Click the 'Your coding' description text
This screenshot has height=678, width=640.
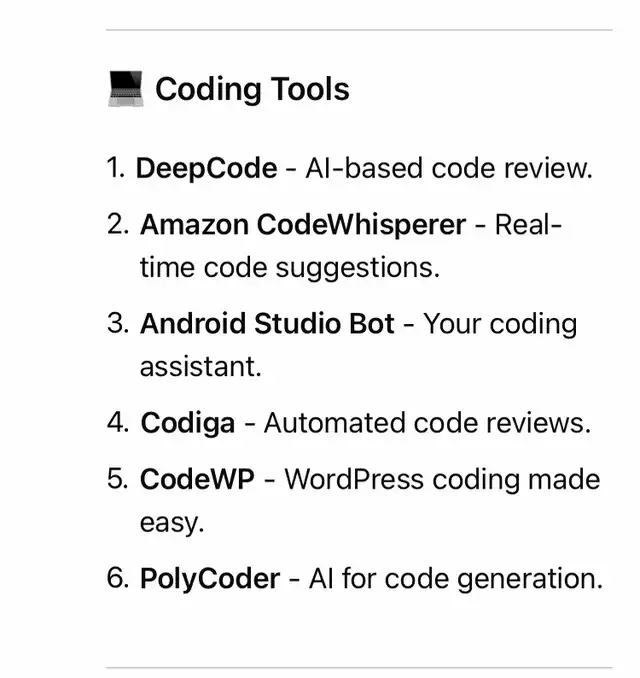tap(500, 324)
